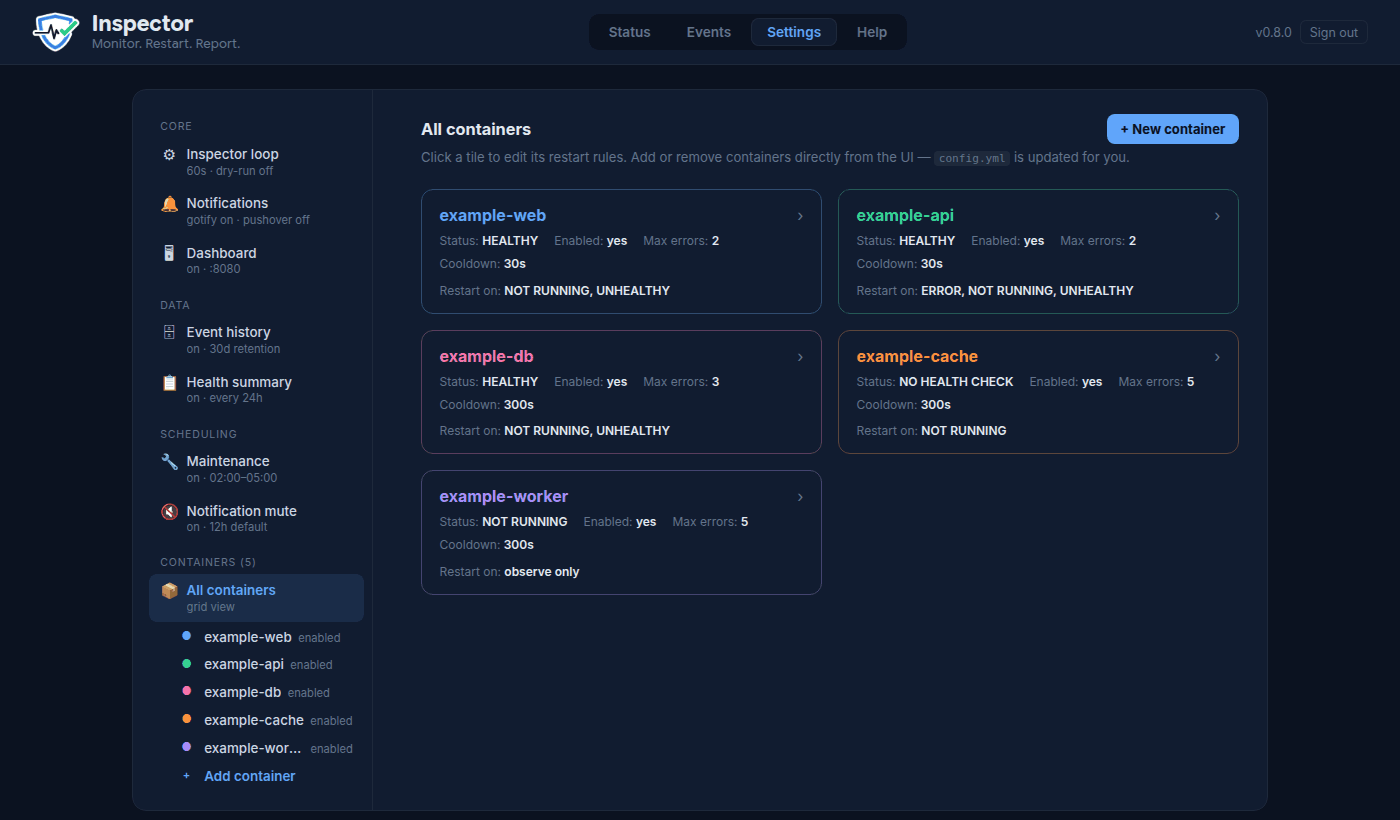This screenshot has height=820, width=1400.
Task: Click the All containers heading text
Action: click(476, 129)
